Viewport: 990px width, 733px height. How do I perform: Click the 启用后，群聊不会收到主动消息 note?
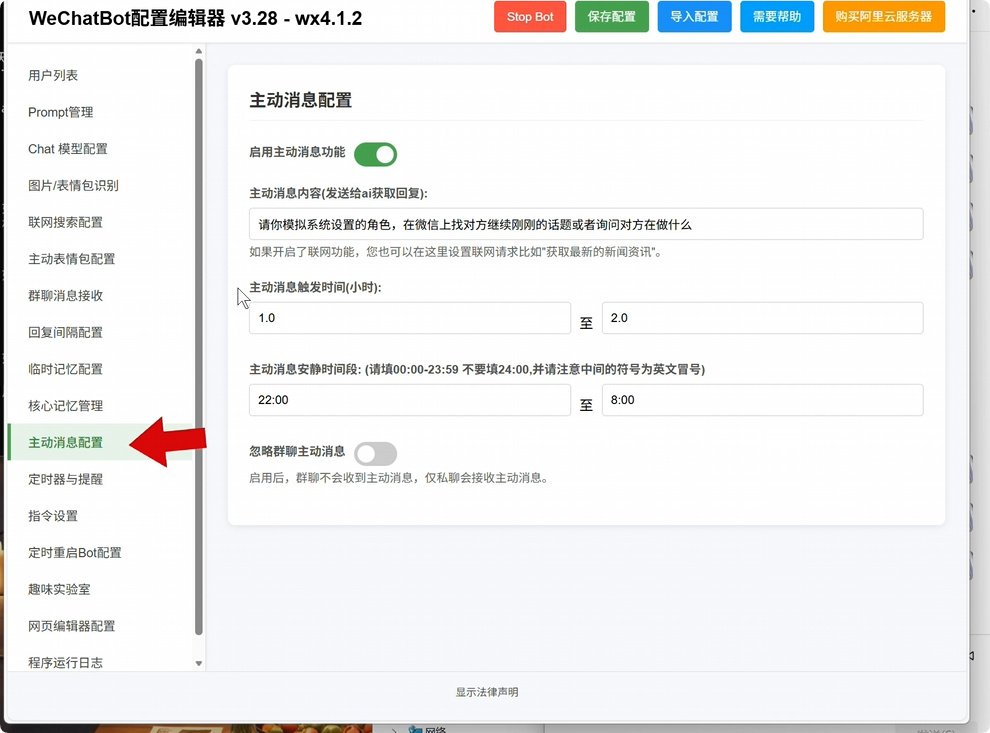(399, 478)
